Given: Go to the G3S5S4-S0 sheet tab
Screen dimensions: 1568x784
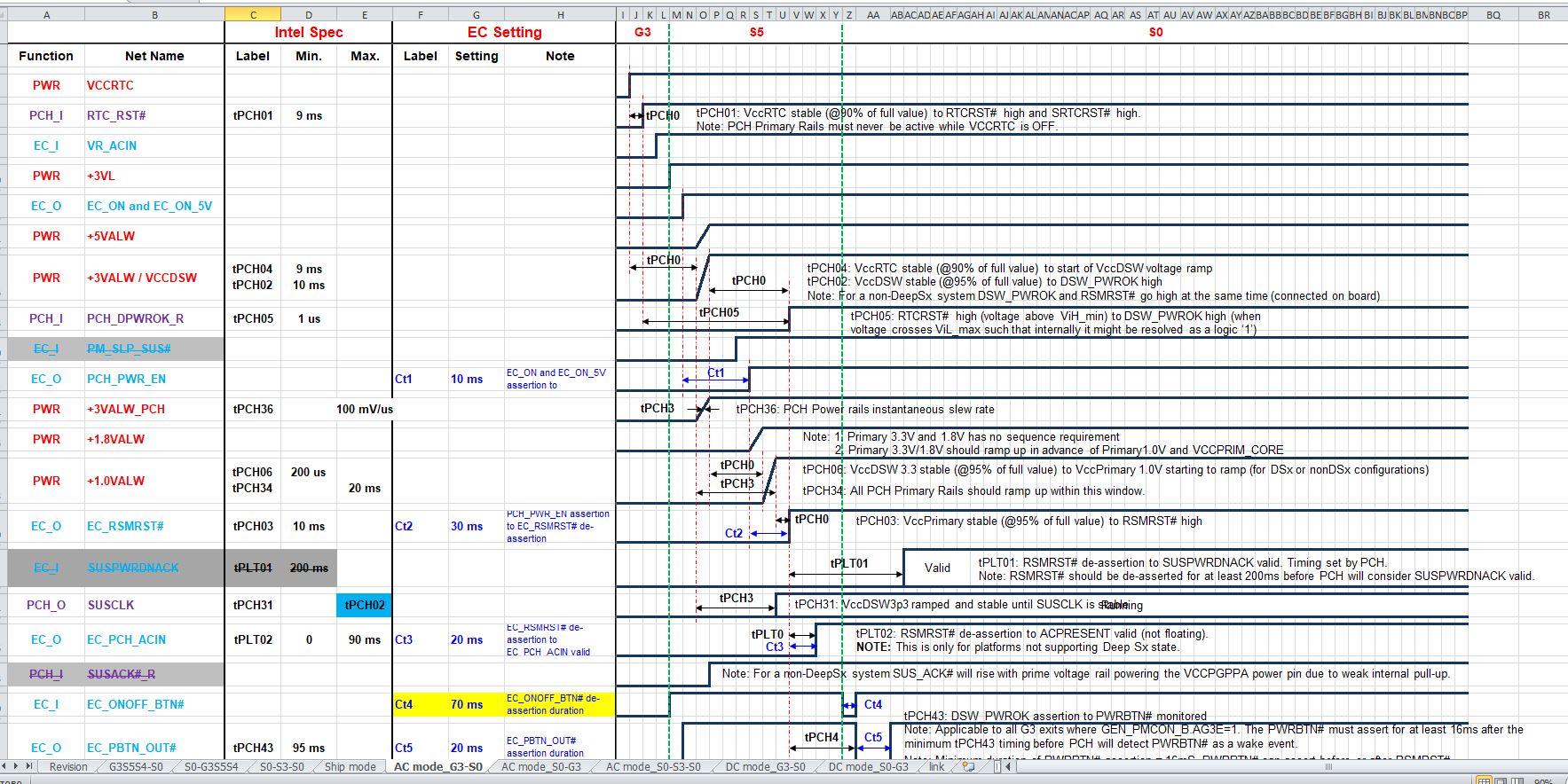Looking at the screenshot, I should click(x=136, y=767).
